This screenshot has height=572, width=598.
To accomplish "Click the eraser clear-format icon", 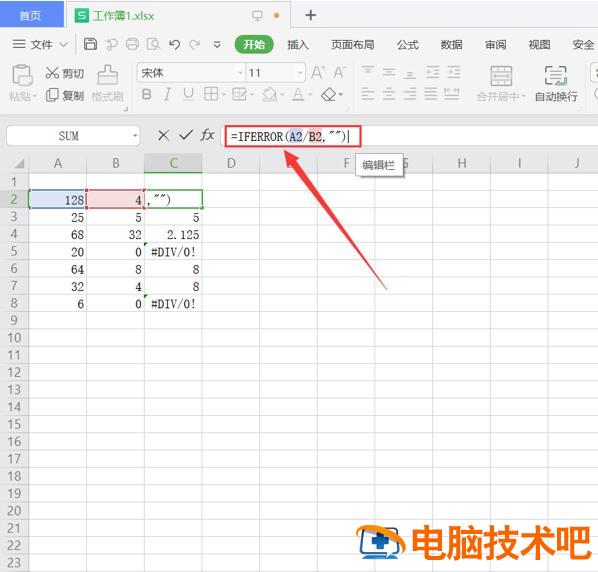I will 329,94.
